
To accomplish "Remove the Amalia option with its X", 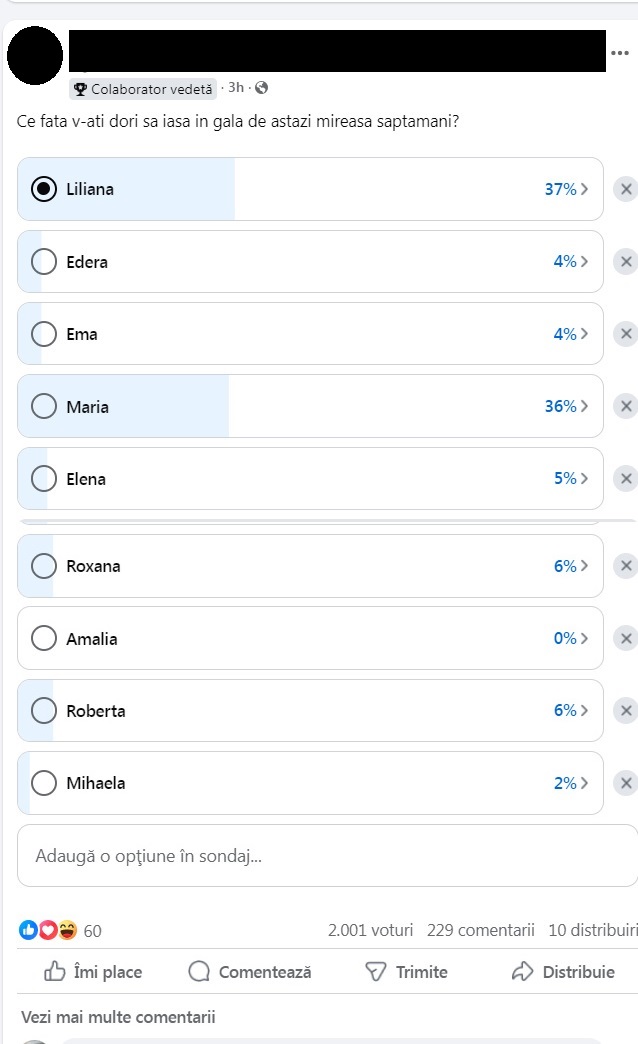I will point(625,638).
